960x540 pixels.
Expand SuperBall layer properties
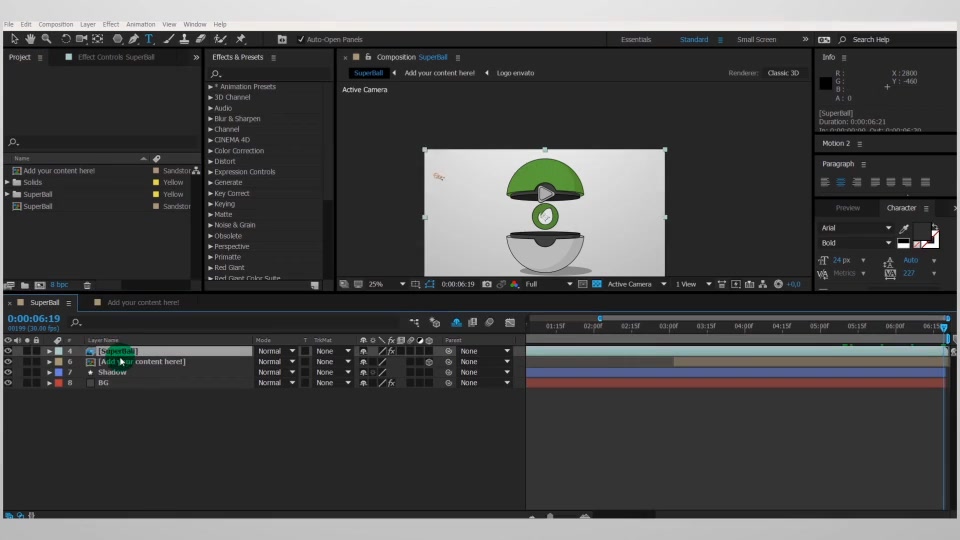coord(50,351)
